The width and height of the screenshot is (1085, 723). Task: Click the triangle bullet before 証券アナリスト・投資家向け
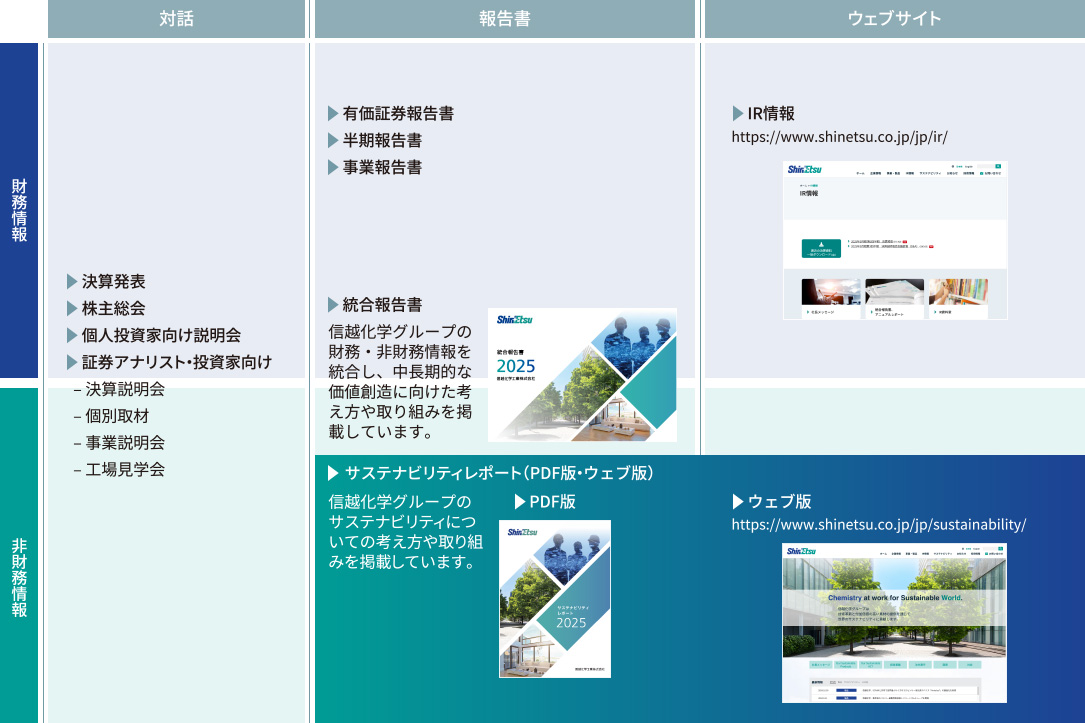pos(72,363)
